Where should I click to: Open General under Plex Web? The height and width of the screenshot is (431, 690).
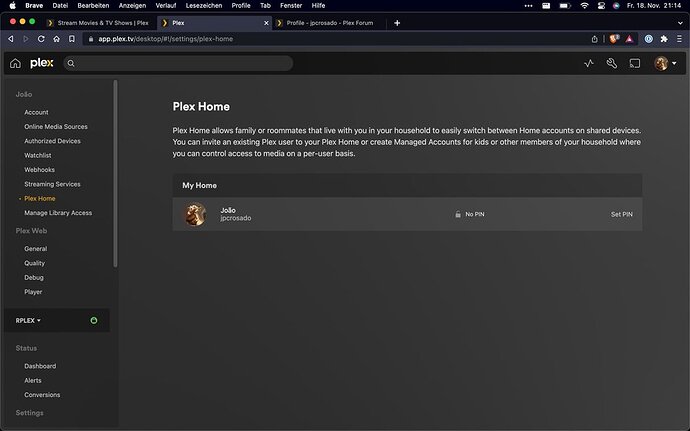pos(36,249)
